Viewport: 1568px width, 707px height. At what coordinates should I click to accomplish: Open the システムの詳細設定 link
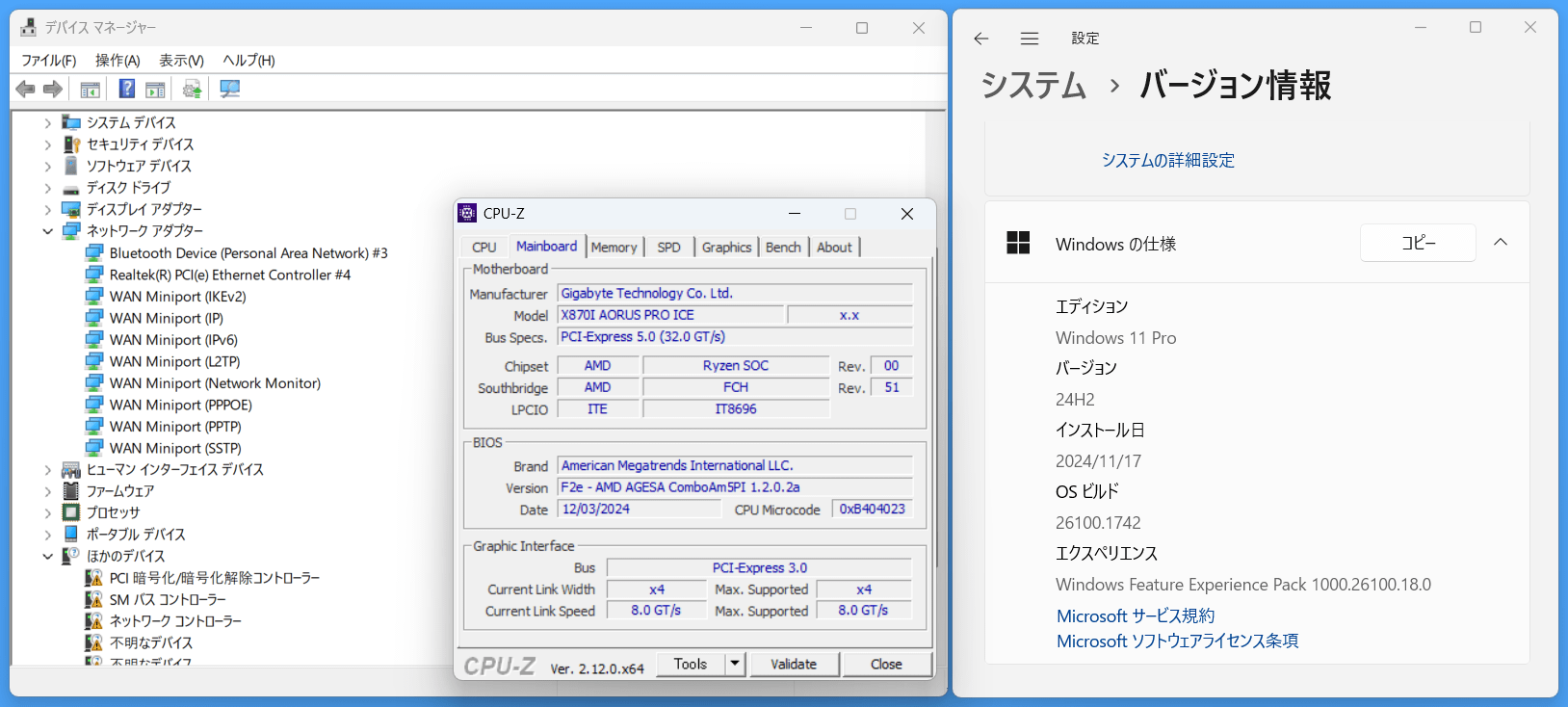point(1167,160)
